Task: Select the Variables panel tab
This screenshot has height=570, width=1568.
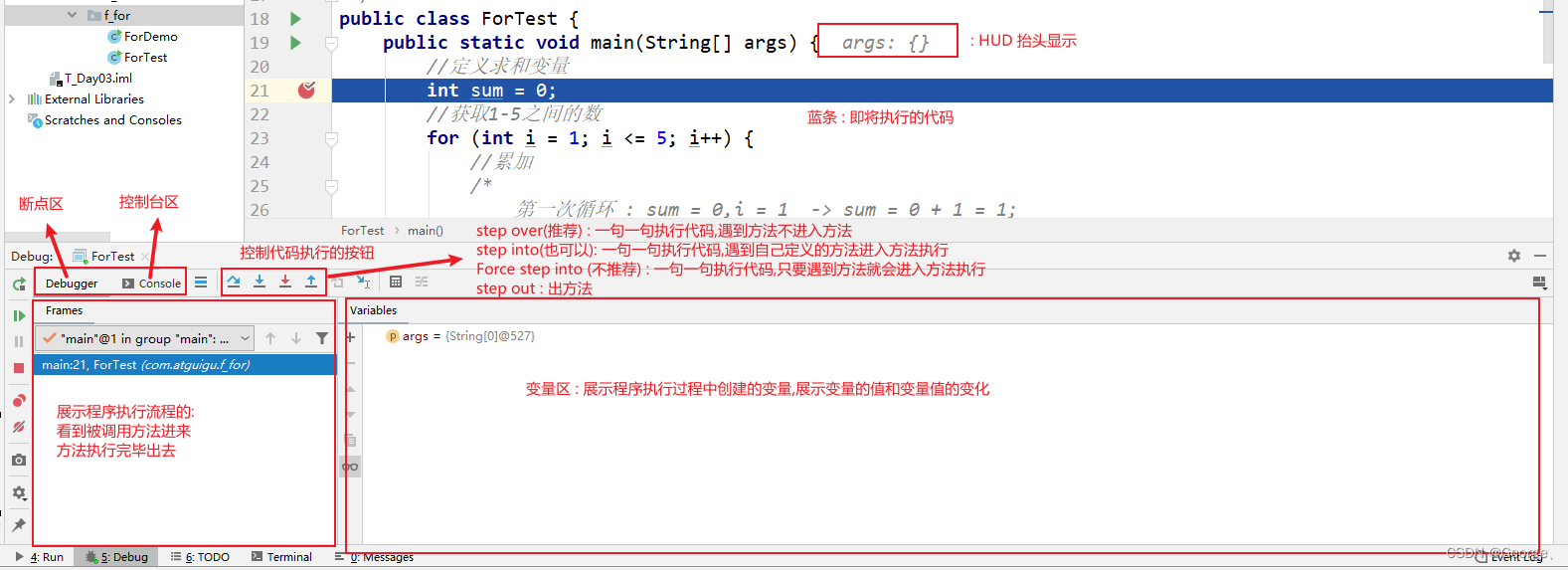Action: (x=373, y=310)
